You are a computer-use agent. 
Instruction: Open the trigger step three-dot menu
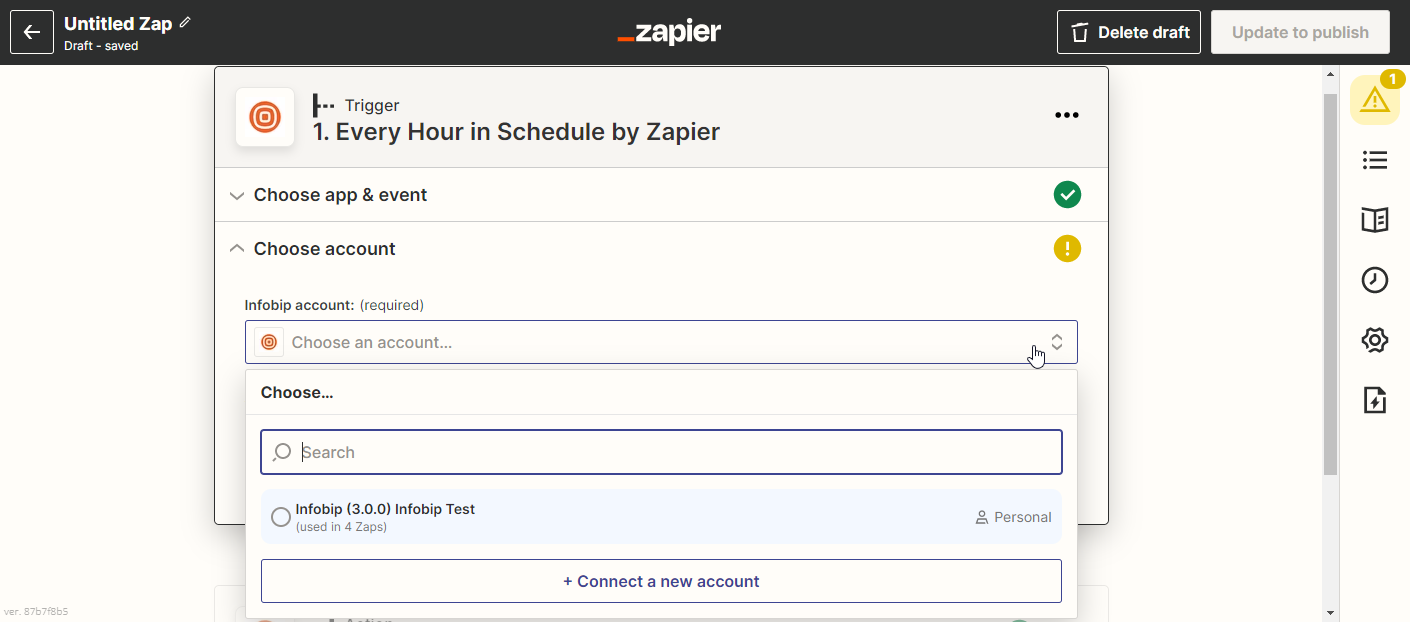pos(1067,116)
